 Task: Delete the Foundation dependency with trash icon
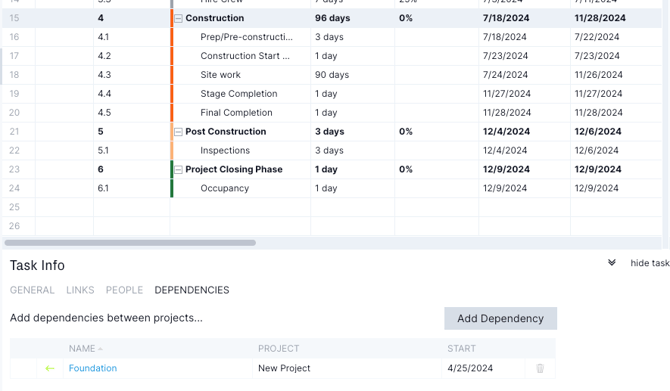[540, 368]
